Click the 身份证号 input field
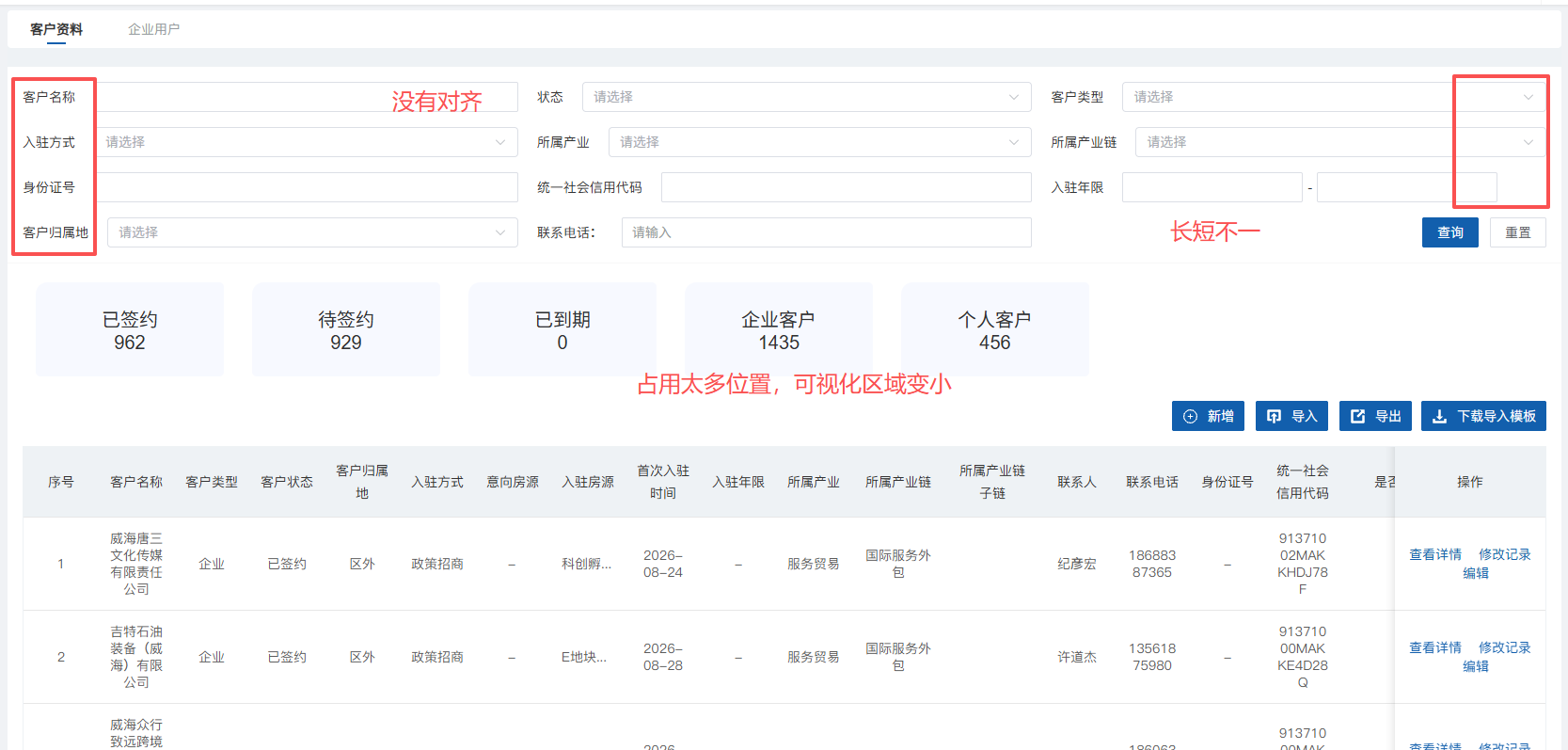 (x=307, y=187)
